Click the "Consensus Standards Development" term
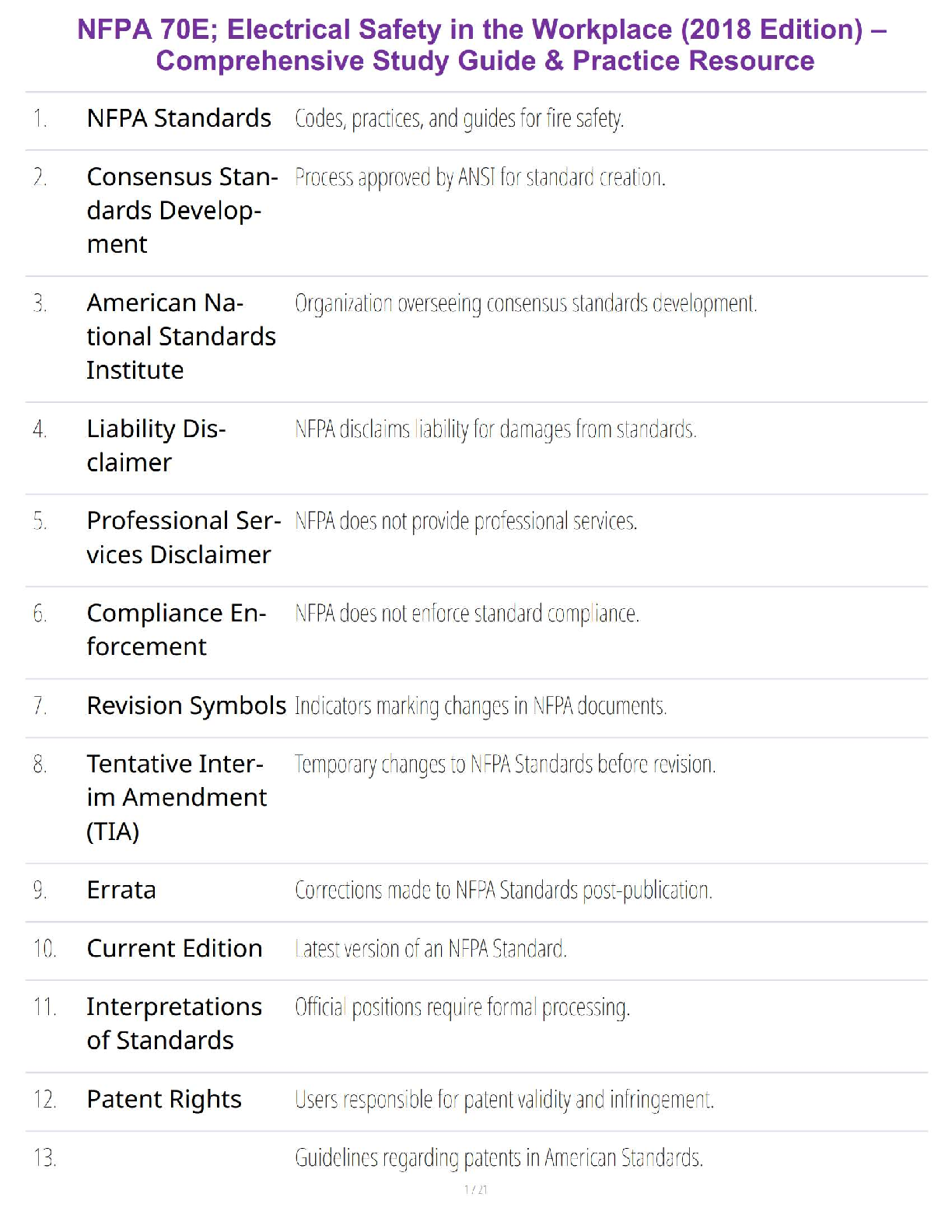This screenshot has width=952, height=1232. pos(182,210)
